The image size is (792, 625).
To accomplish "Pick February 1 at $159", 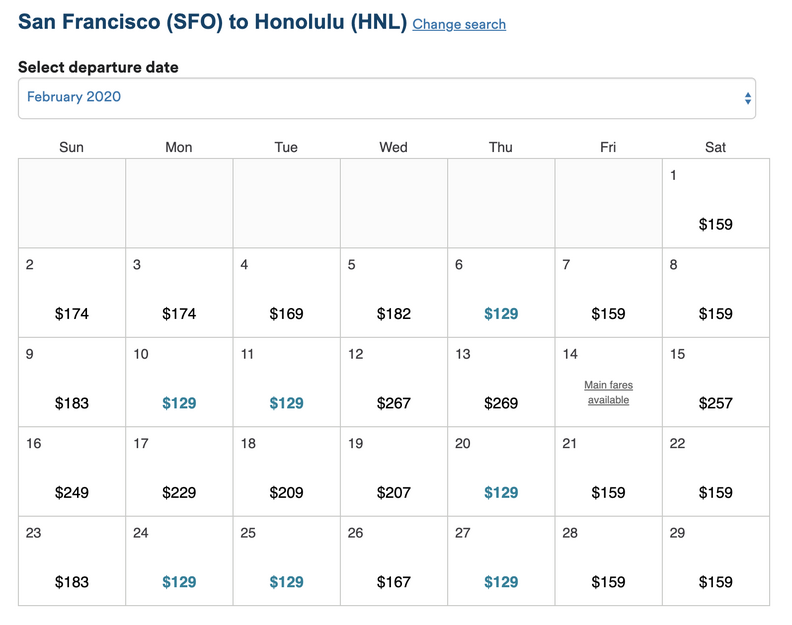I will (x=715, y=224).
